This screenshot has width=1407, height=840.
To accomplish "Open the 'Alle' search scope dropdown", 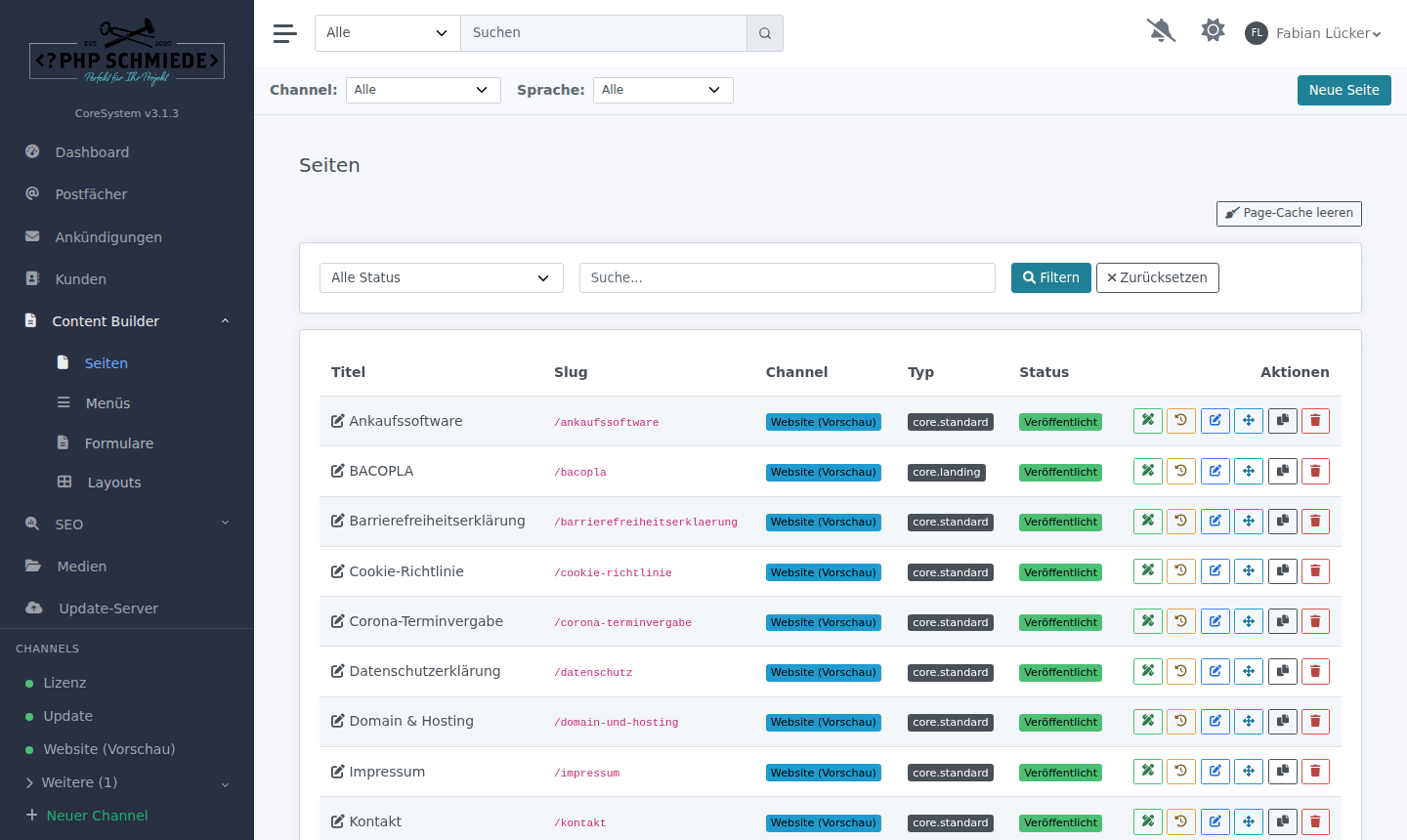I will click(388, 33).
